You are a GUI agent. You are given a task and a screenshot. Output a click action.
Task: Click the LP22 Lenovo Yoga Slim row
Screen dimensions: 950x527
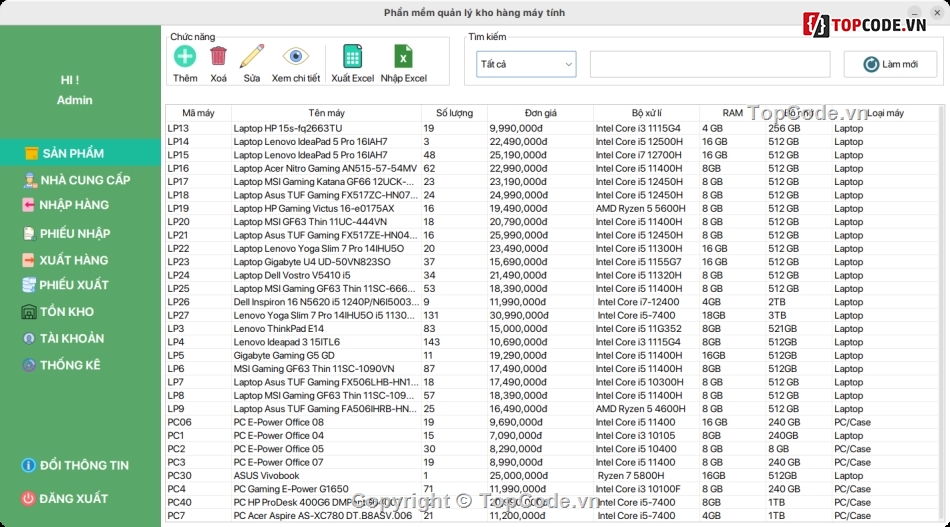click(552, 248)
